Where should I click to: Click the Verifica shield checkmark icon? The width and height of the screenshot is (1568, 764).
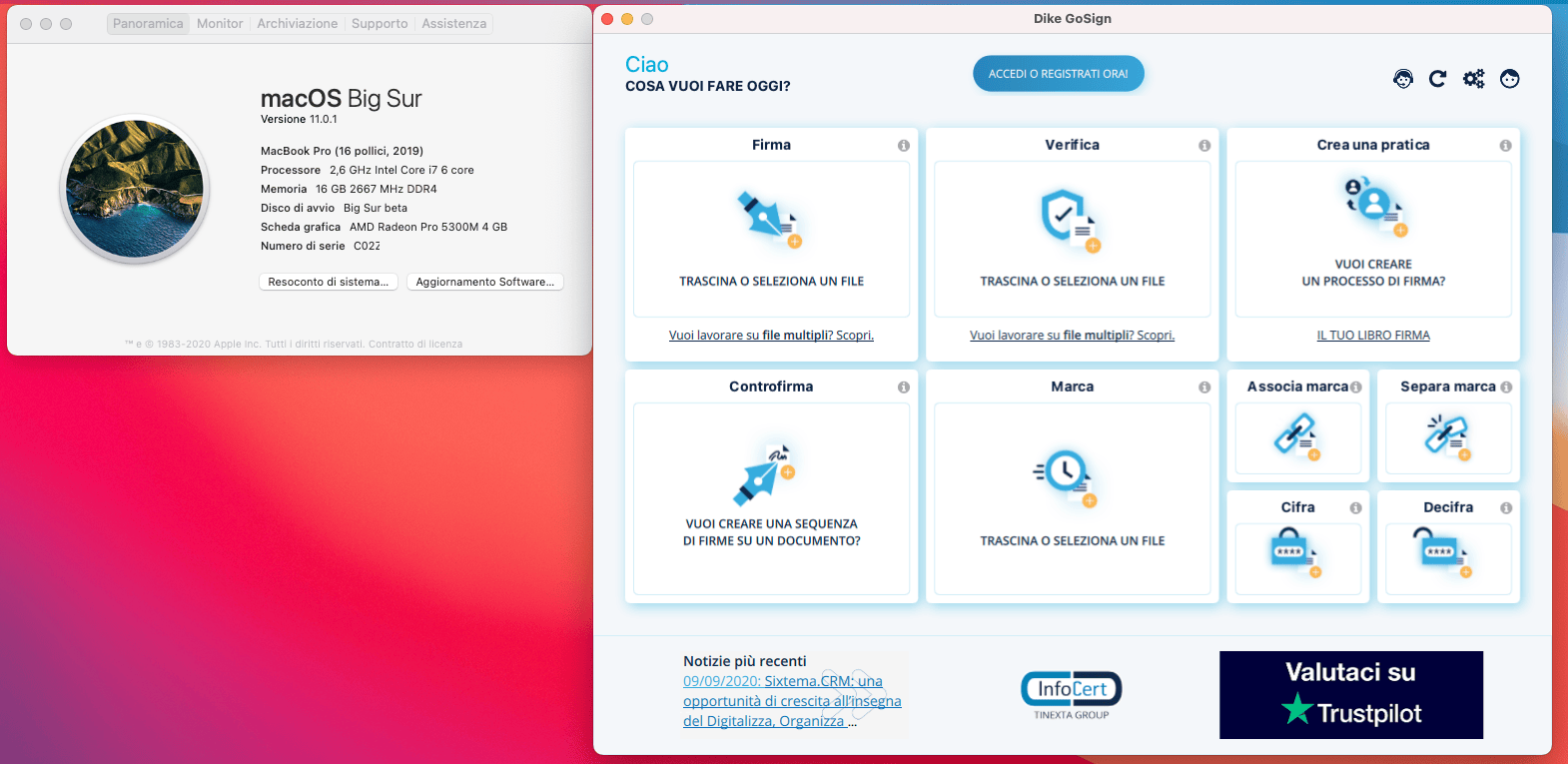point(1071,220)
